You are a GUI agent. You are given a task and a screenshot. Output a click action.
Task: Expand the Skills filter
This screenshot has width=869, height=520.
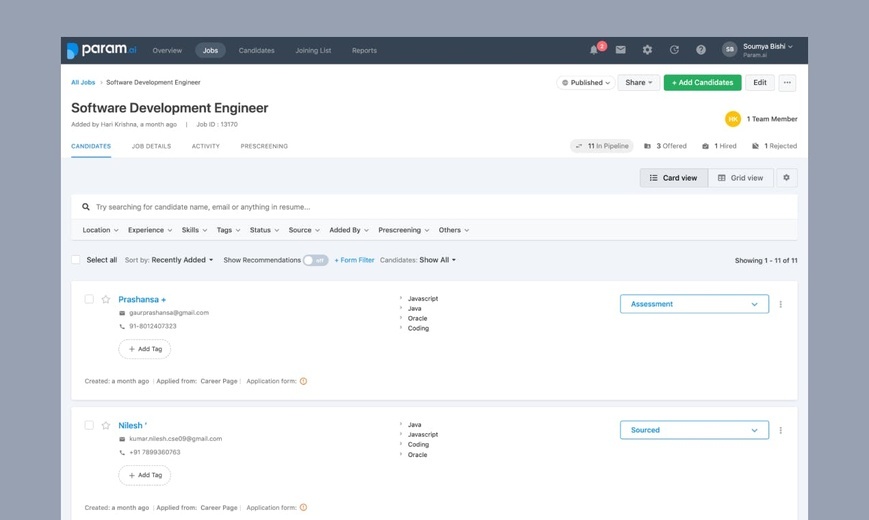194,230
